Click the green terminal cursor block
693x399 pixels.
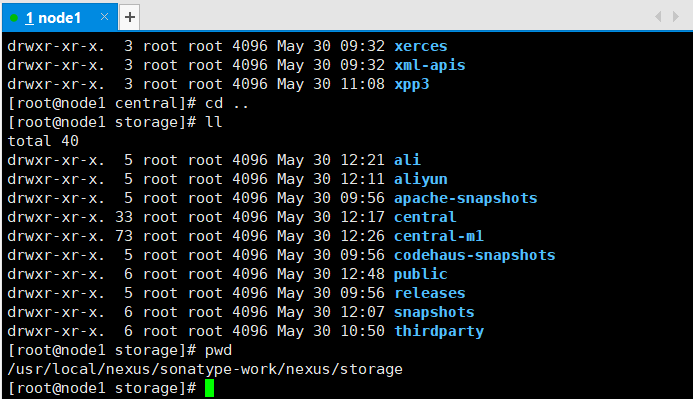pos(209,388)
